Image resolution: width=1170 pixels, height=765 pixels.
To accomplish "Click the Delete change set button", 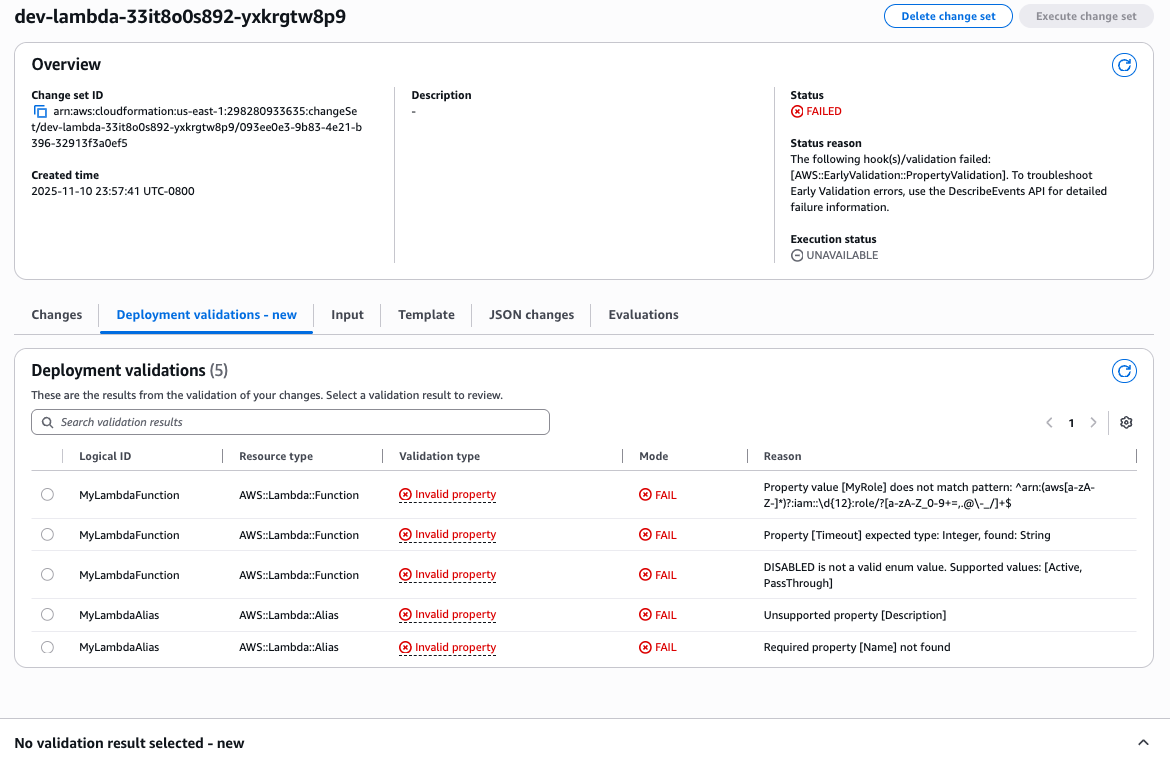I will (x=948, y=15).
